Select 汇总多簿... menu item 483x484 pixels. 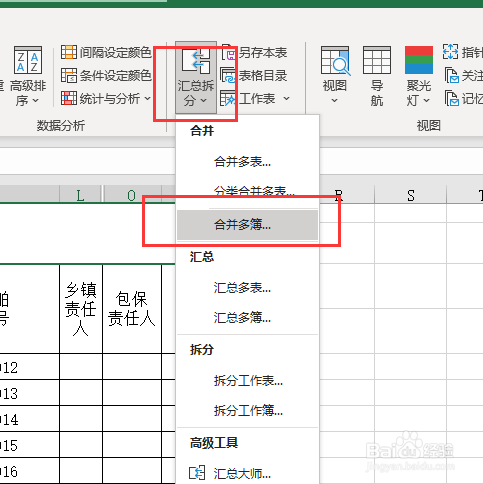point(247,318)
